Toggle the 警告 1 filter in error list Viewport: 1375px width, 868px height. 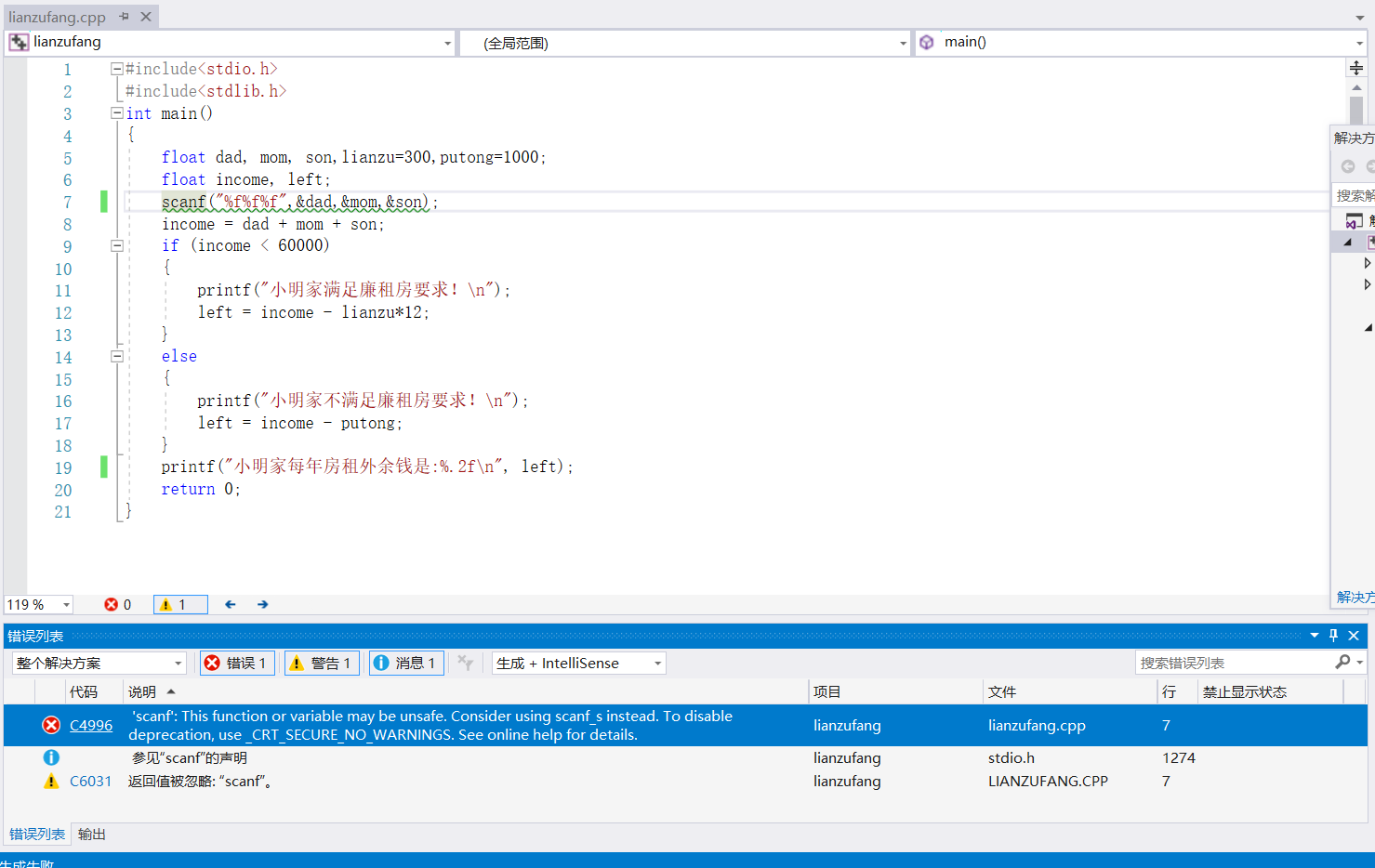[321, 663]
